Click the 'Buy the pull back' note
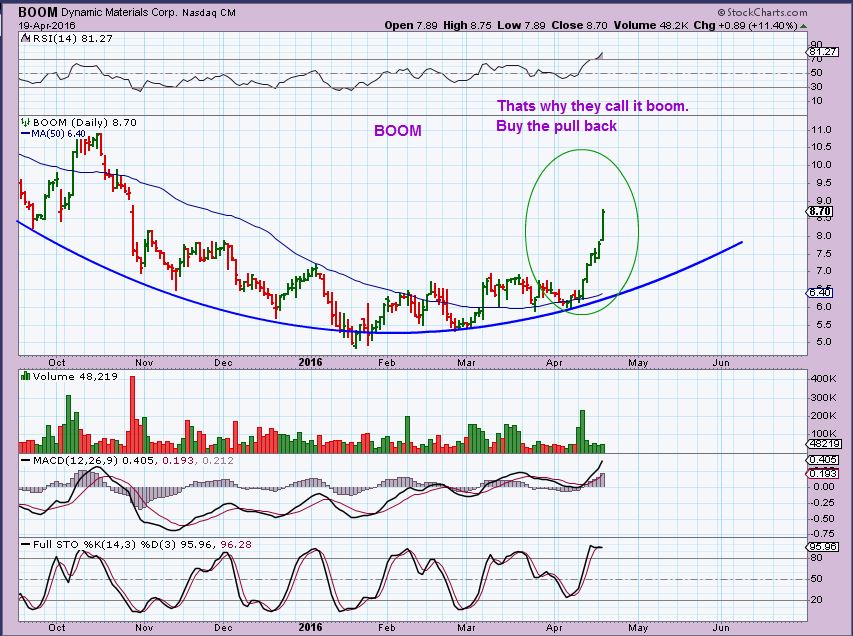This screenshot has width=853, height=636. 557,126
